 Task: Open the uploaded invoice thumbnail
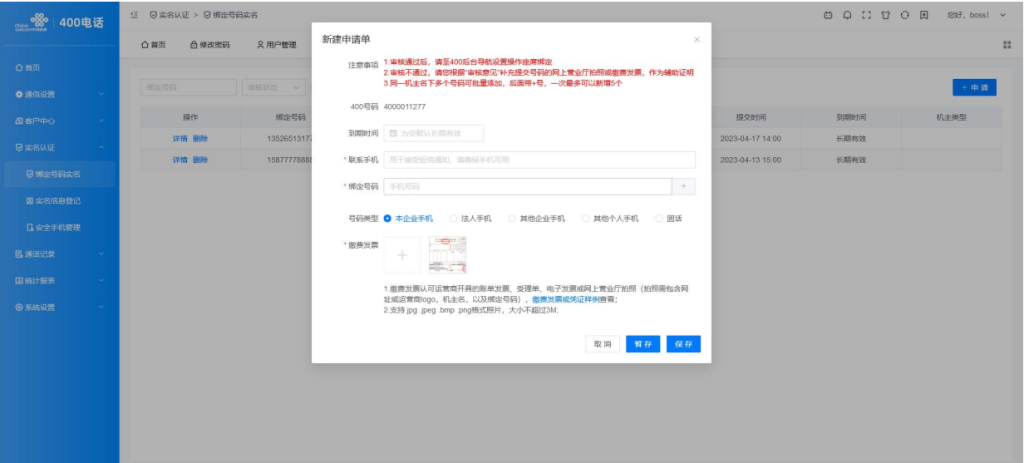point(447,255)
